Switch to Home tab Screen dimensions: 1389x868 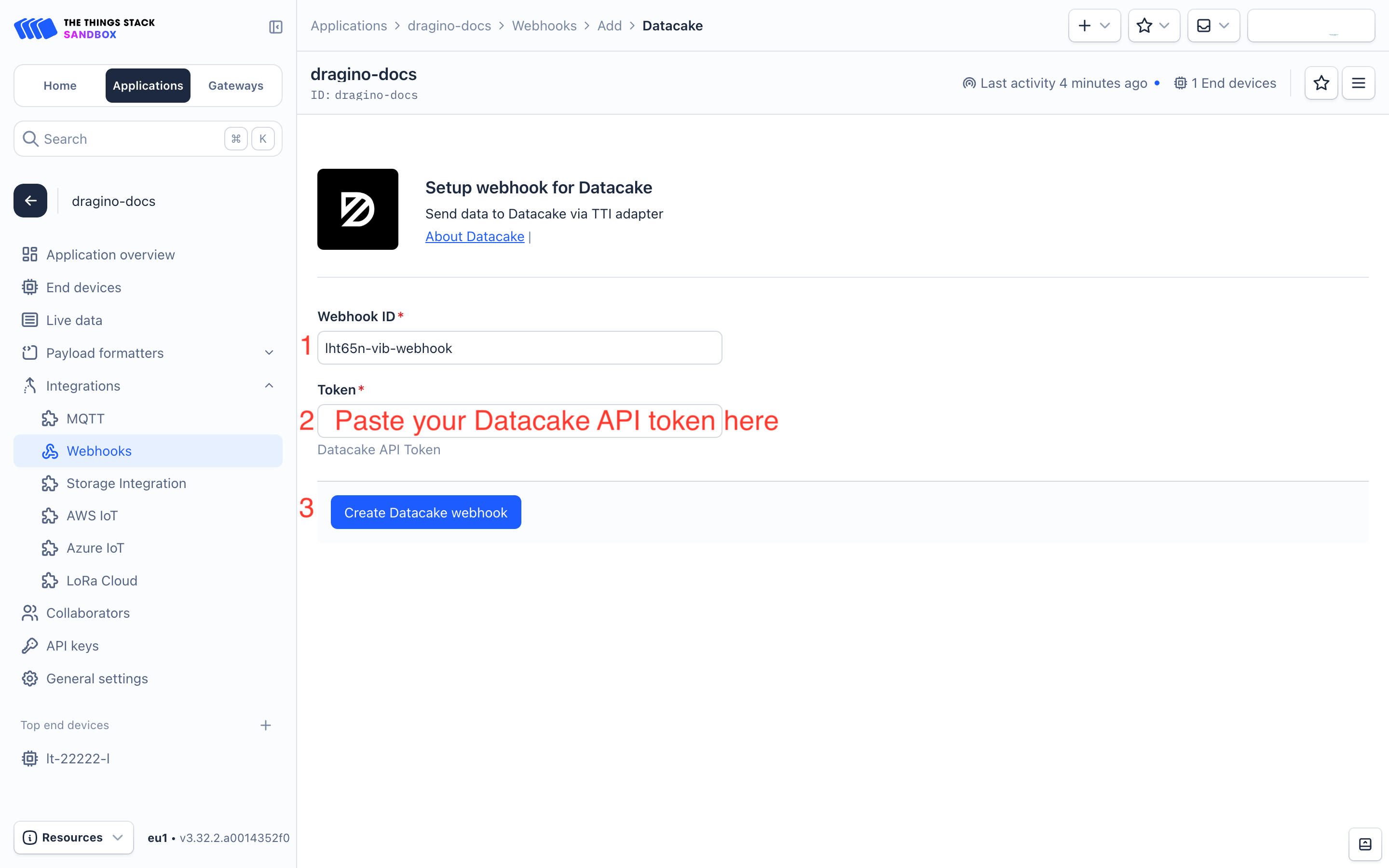(x=60, y=85)
